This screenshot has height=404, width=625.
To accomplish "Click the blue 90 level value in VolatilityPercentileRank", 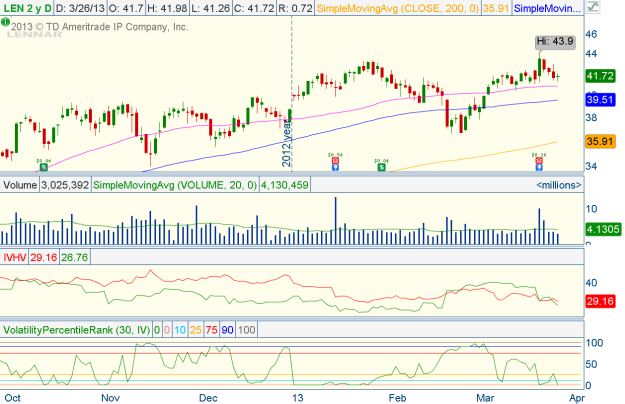I will click(x=228, y=329).
